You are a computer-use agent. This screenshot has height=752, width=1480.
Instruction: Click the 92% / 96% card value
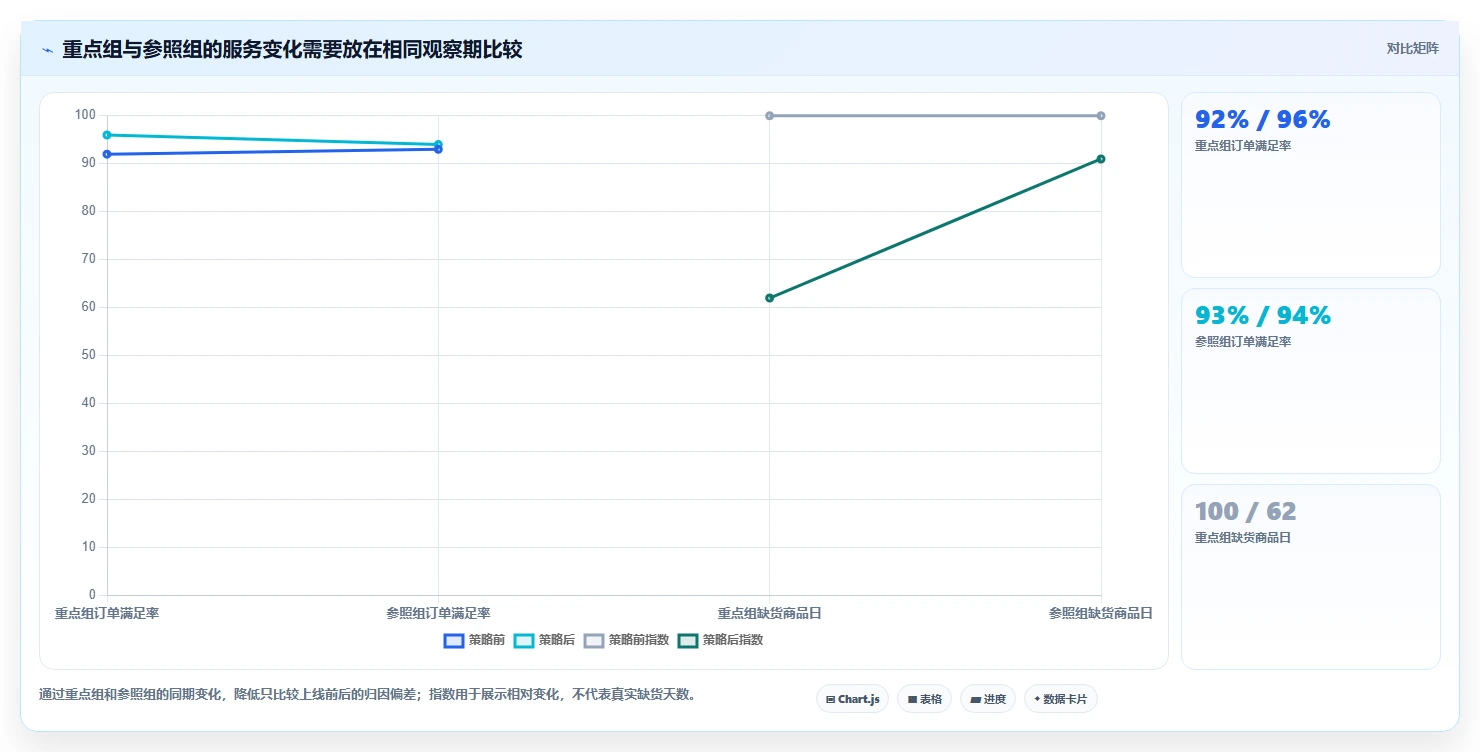pos(1262,120)
